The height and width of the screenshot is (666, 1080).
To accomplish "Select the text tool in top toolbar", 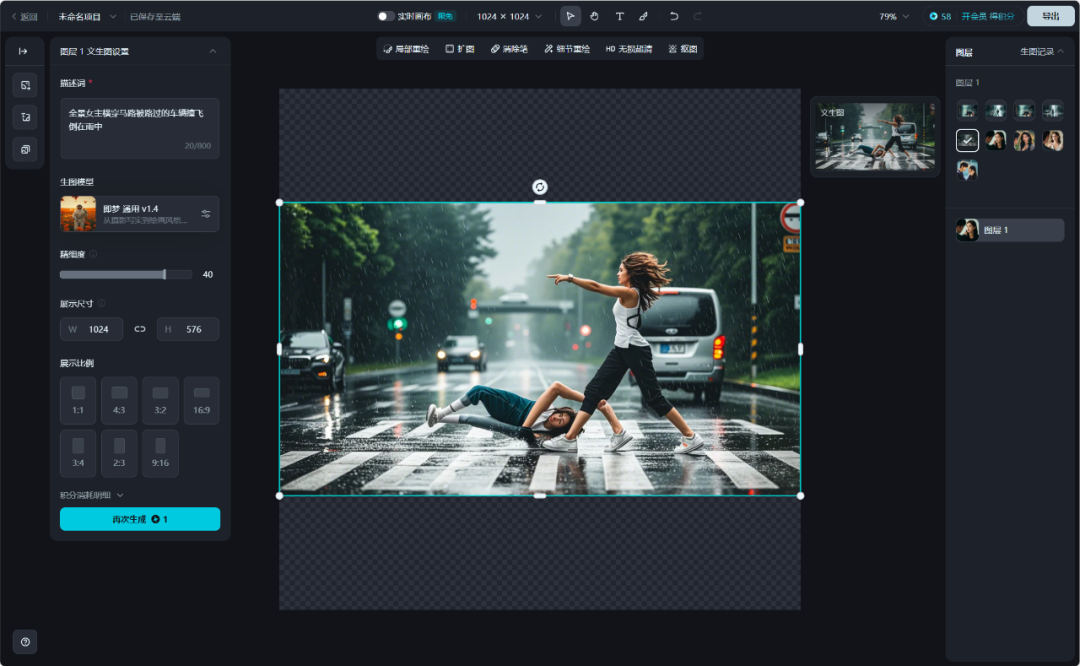I will (619, 16).
